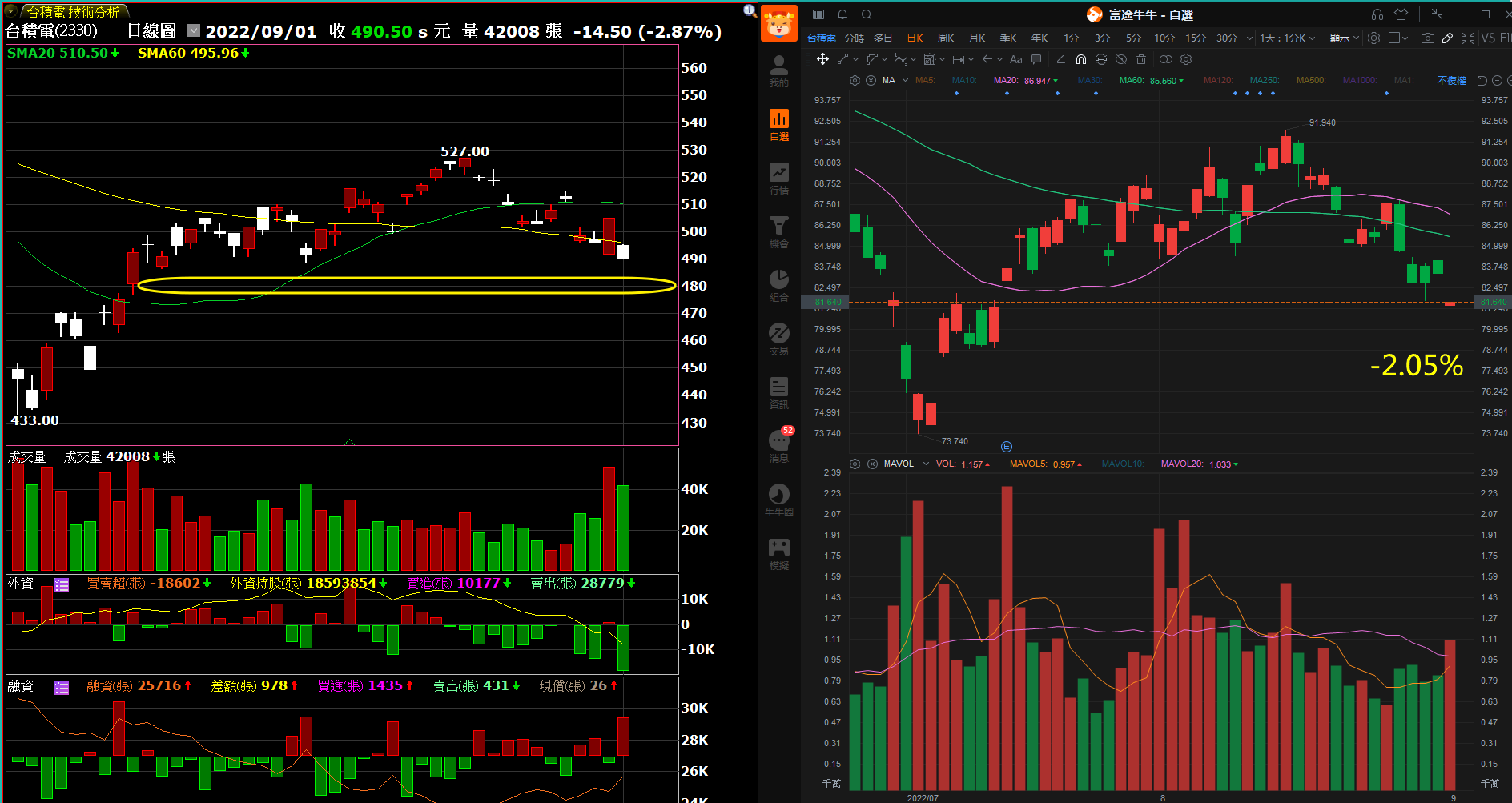Switch to 月K chart tab
Viewport: 1512px width, 803px height.
(x=977, y=38)
